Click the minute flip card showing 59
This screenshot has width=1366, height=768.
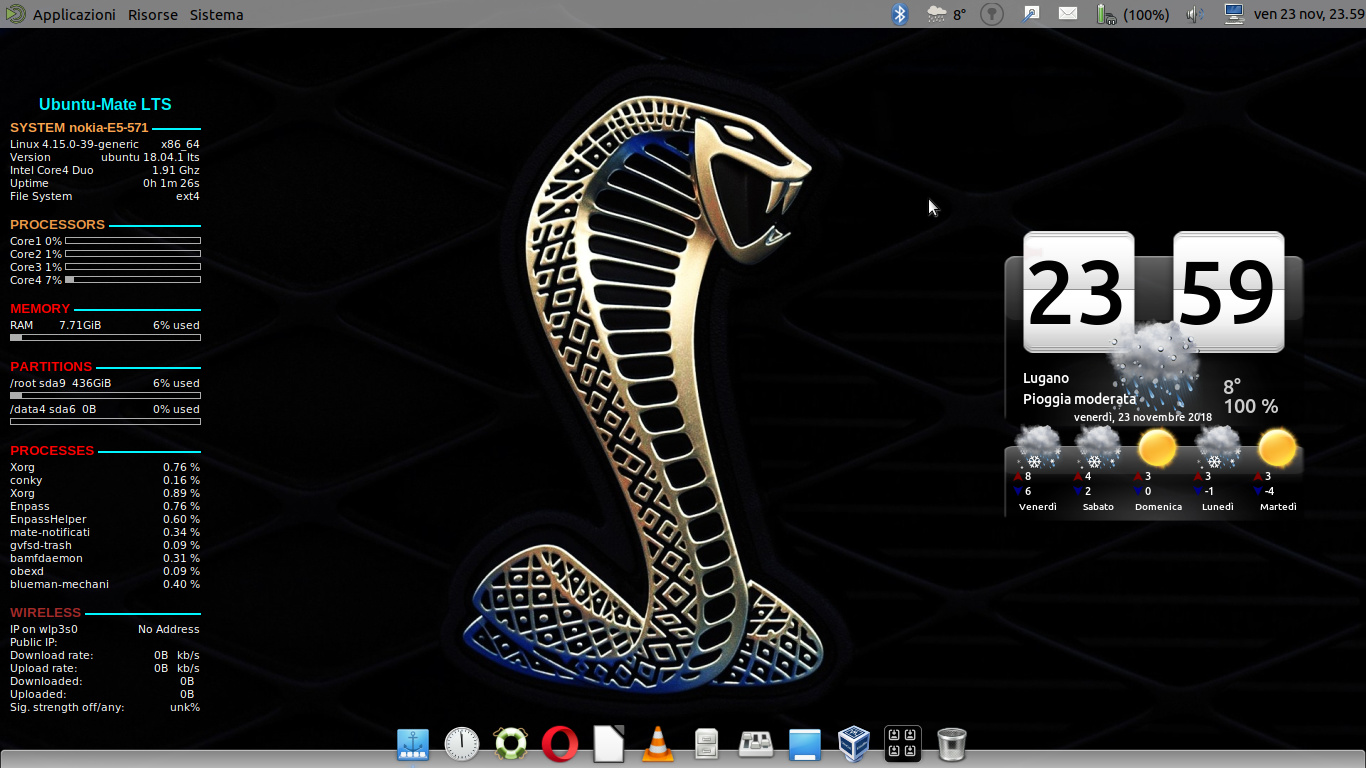[1228, 292]
